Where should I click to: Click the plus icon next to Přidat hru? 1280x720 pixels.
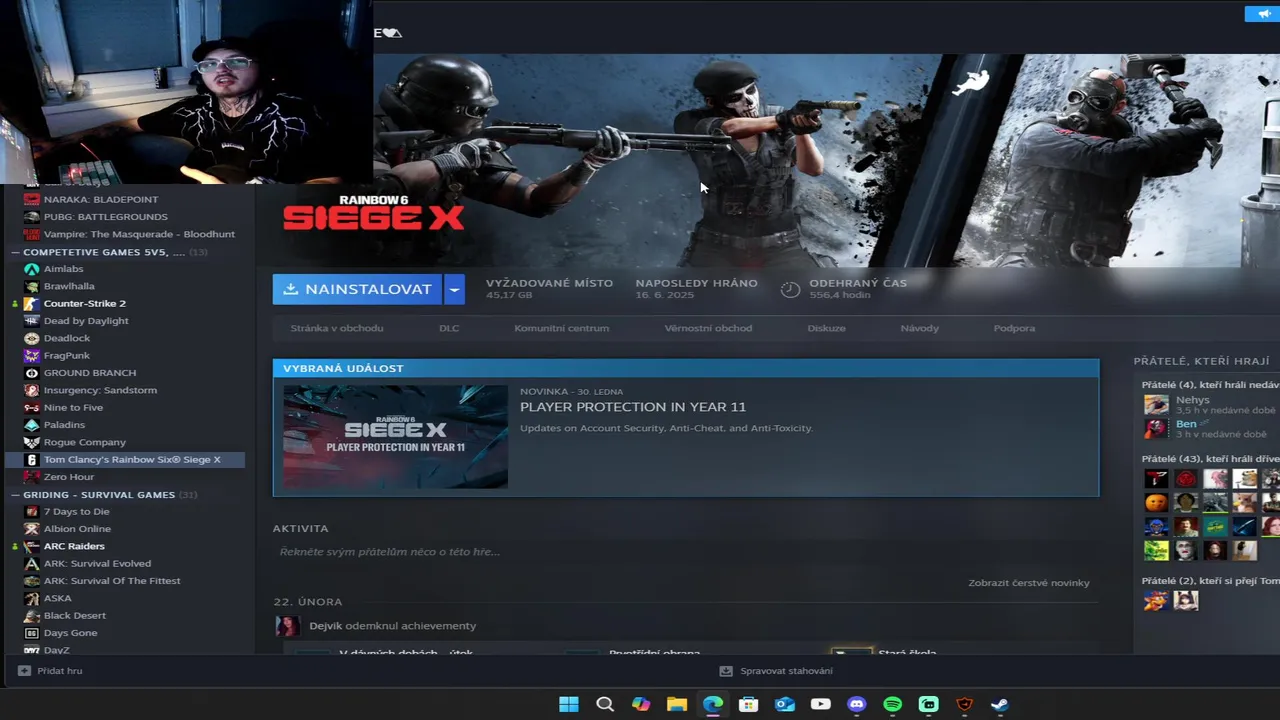coord(24,671)
